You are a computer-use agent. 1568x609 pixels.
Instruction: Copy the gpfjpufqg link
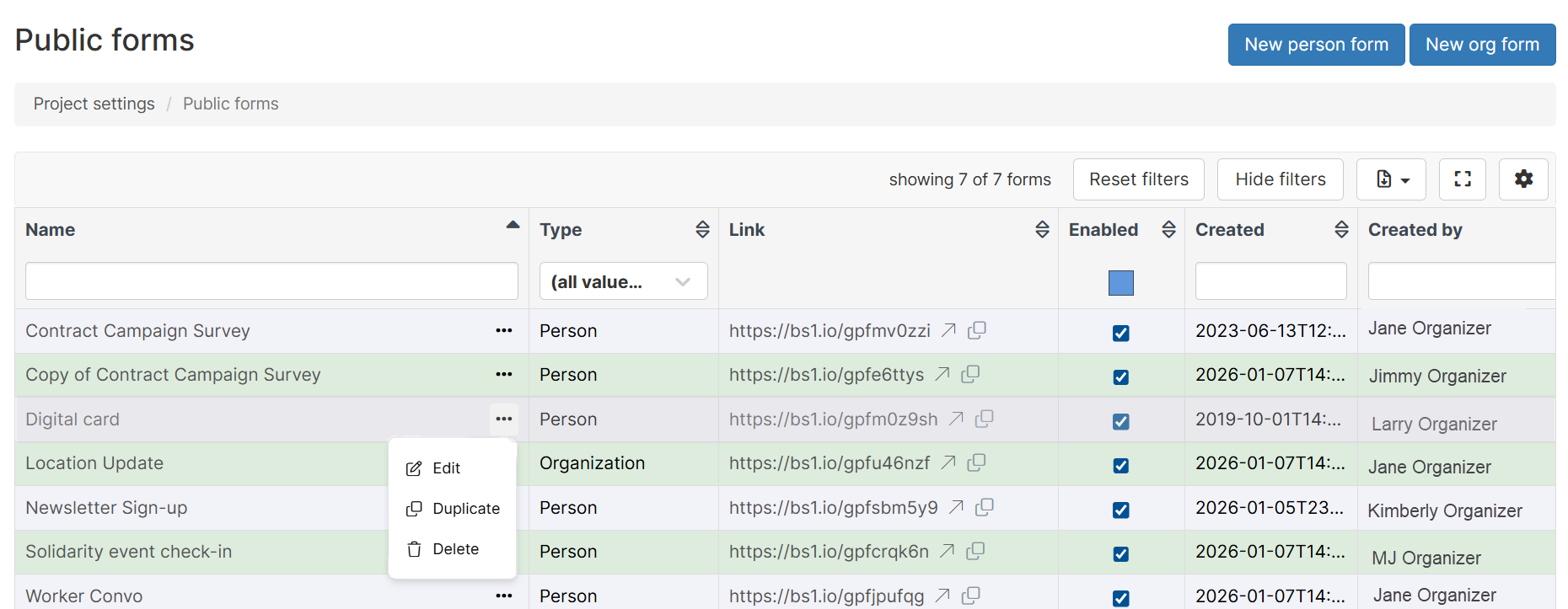pyautogui.click(x=970, y=596)
